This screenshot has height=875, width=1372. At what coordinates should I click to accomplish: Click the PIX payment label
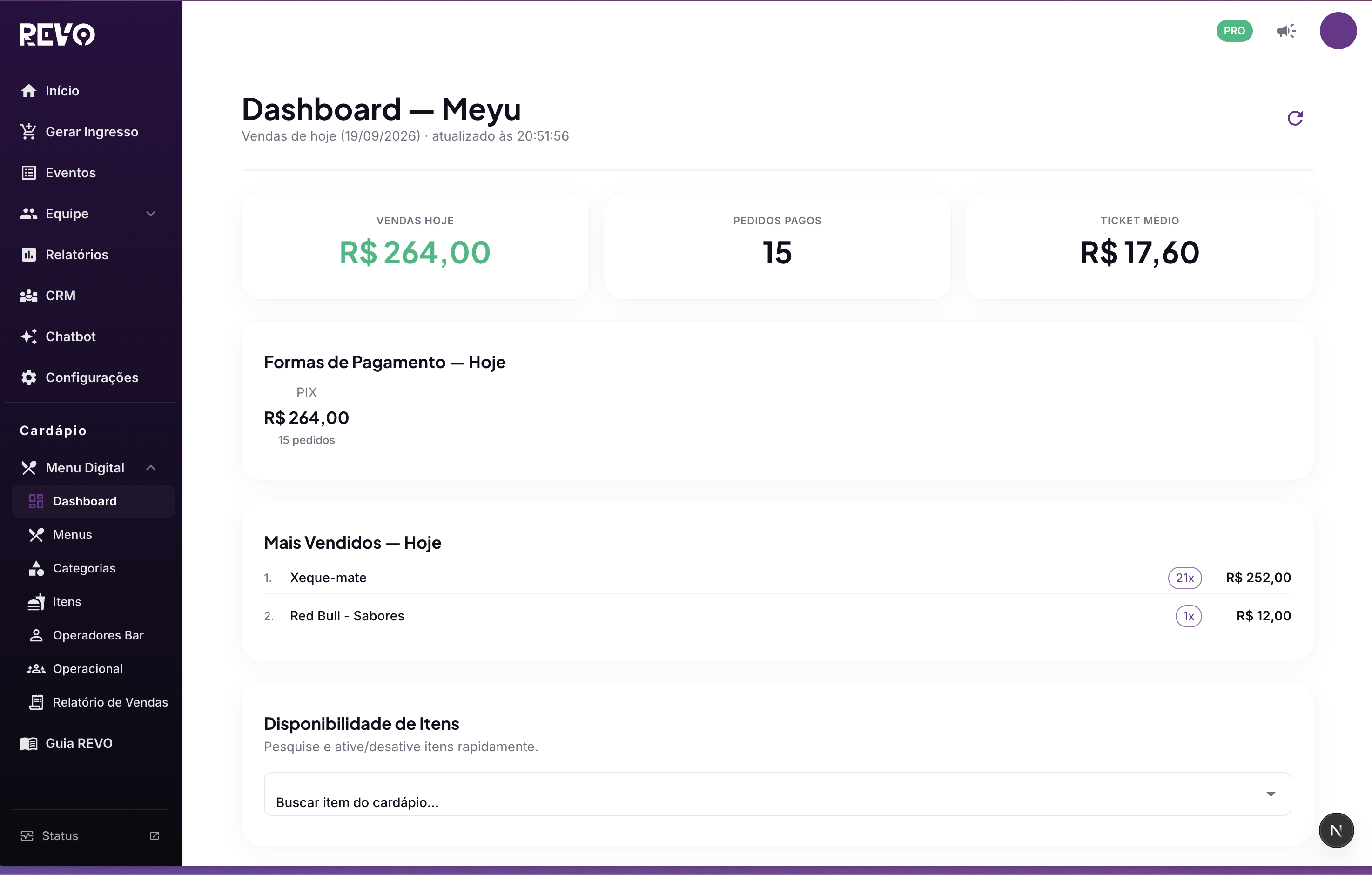click(307, 392)
